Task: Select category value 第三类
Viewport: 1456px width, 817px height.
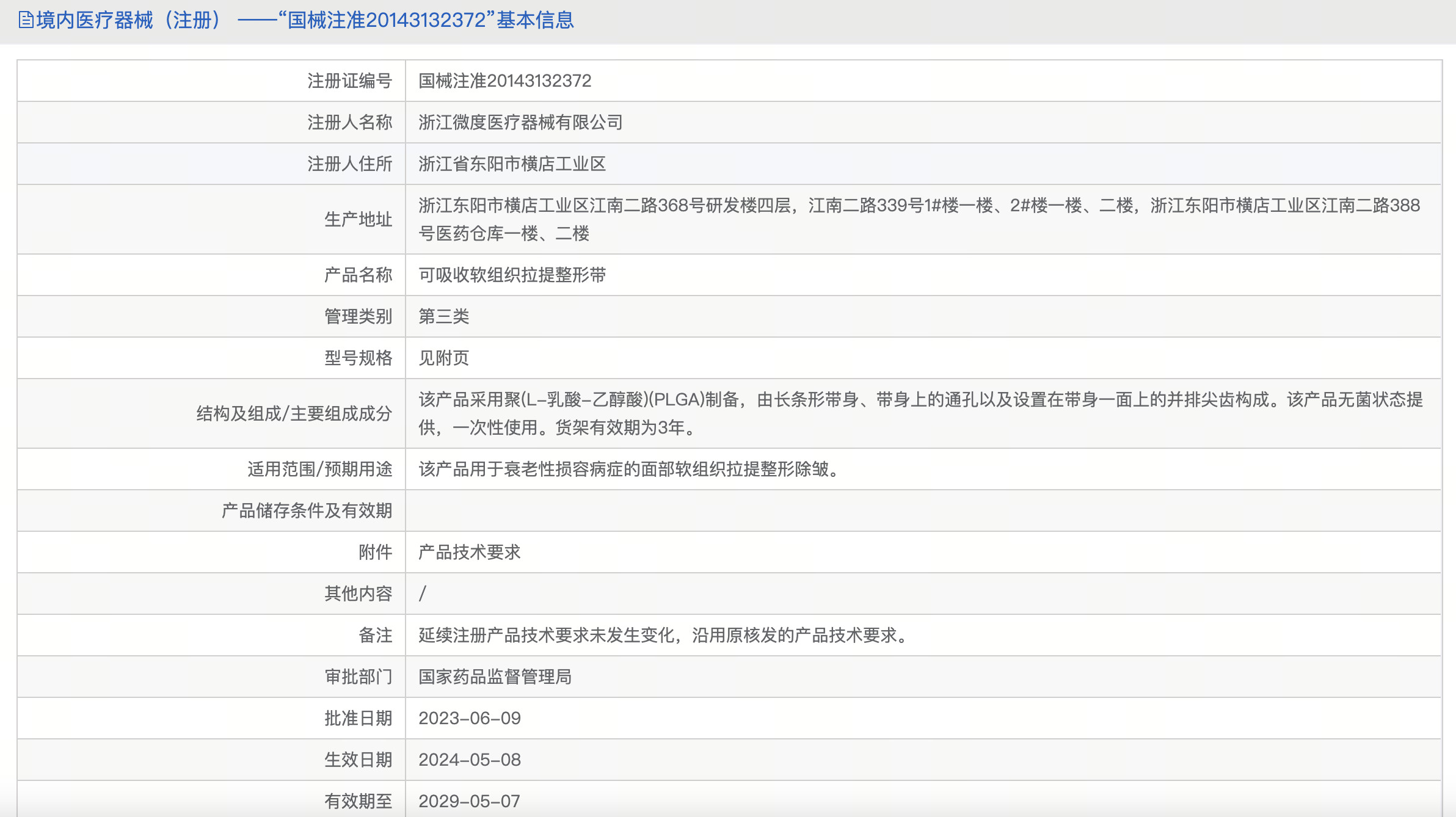Action: coord(444,316)
